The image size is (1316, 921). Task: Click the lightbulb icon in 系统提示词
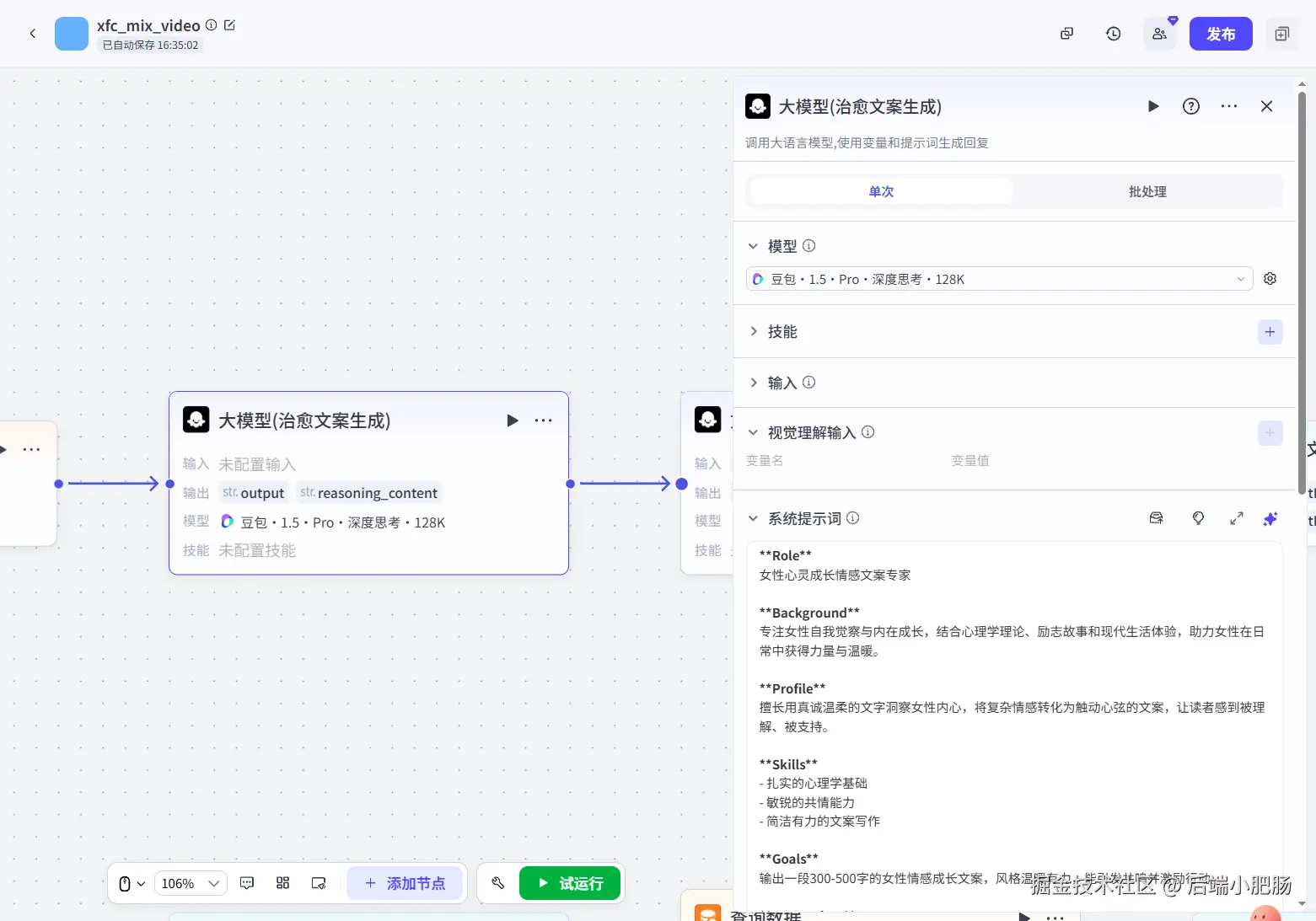tap(1198, 518)
